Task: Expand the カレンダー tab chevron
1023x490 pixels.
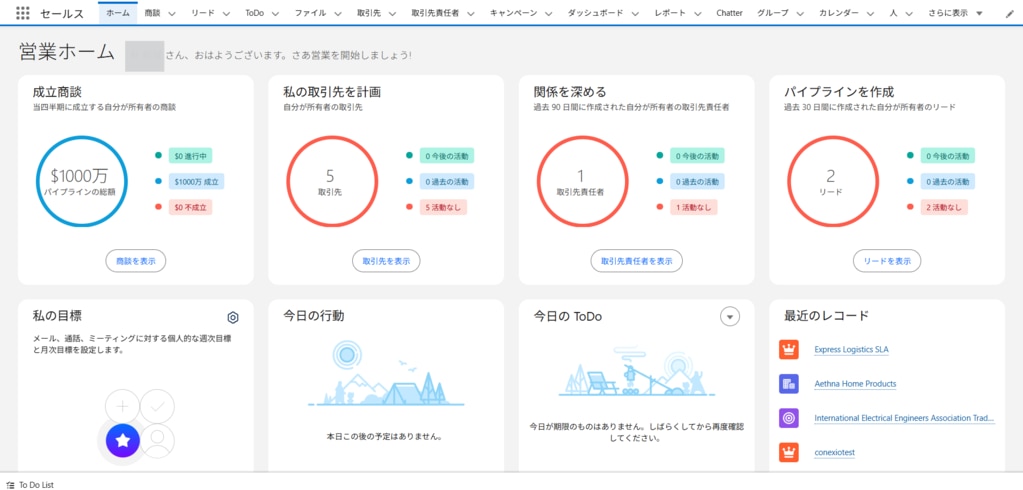Action: 871,14
